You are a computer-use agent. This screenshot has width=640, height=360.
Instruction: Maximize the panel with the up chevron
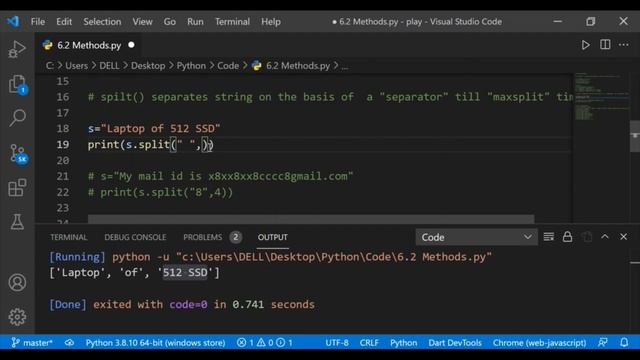pyautogui.click(x=605, y=237)
